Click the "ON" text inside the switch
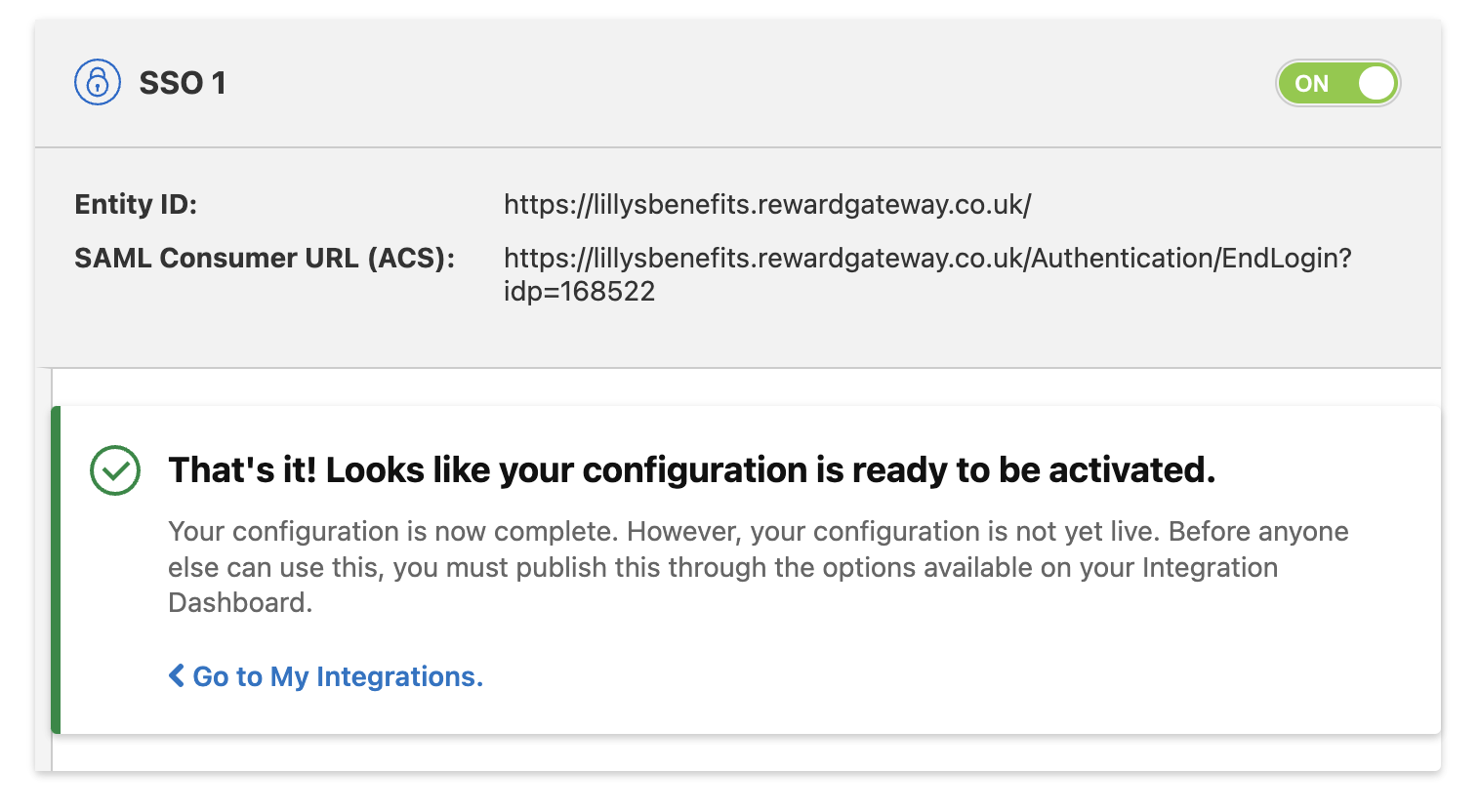 [x=1311, y=84]
